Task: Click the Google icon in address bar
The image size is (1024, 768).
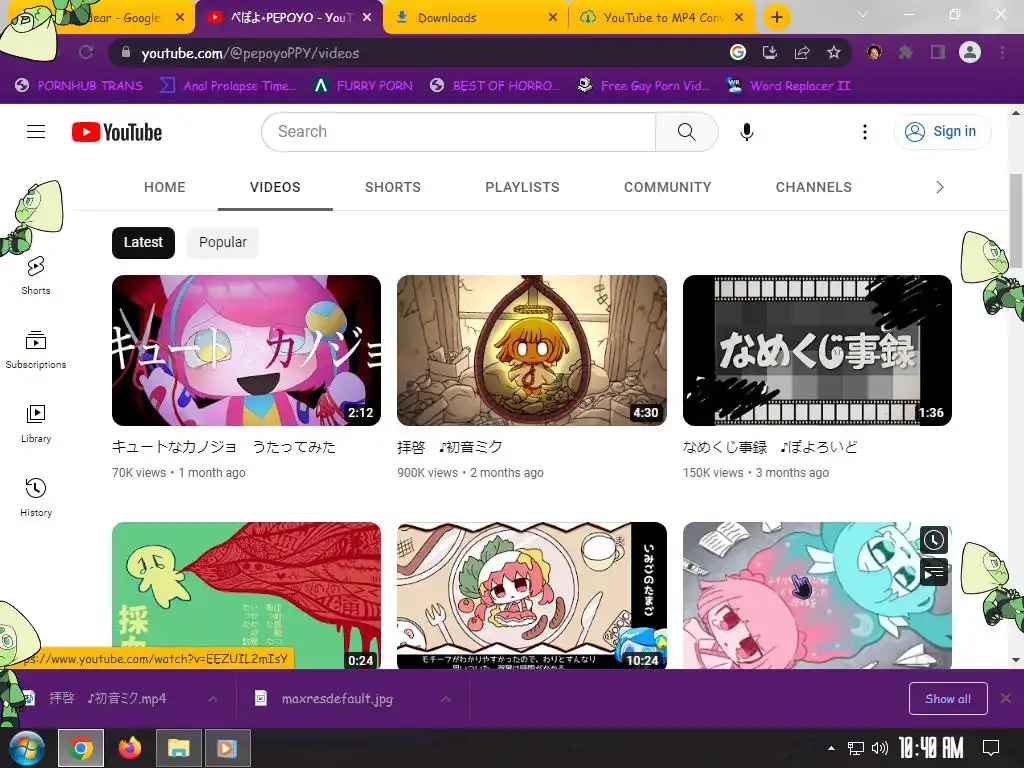Action: pyautogui.click(x=737, y=52)
